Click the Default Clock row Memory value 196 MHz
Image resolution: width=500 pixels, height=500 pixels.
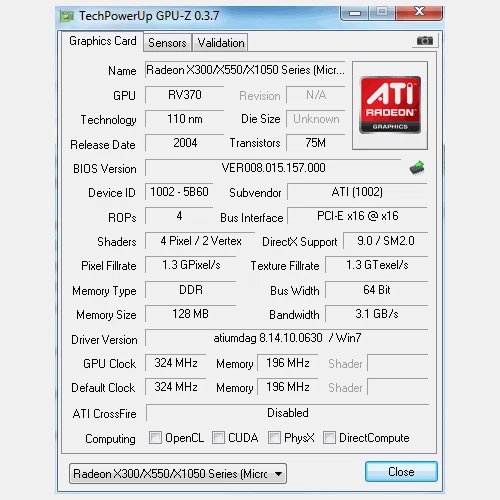[288, 387]
